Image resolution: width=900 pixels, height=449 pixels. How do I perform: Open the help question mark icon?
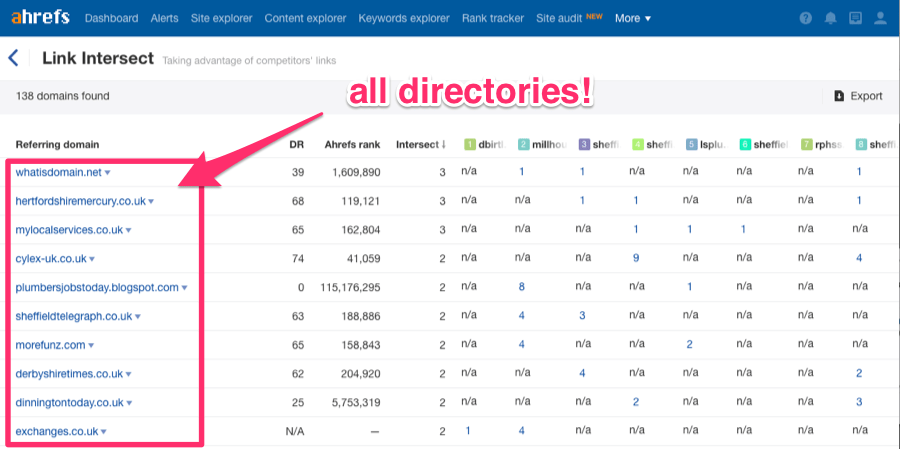806,19
